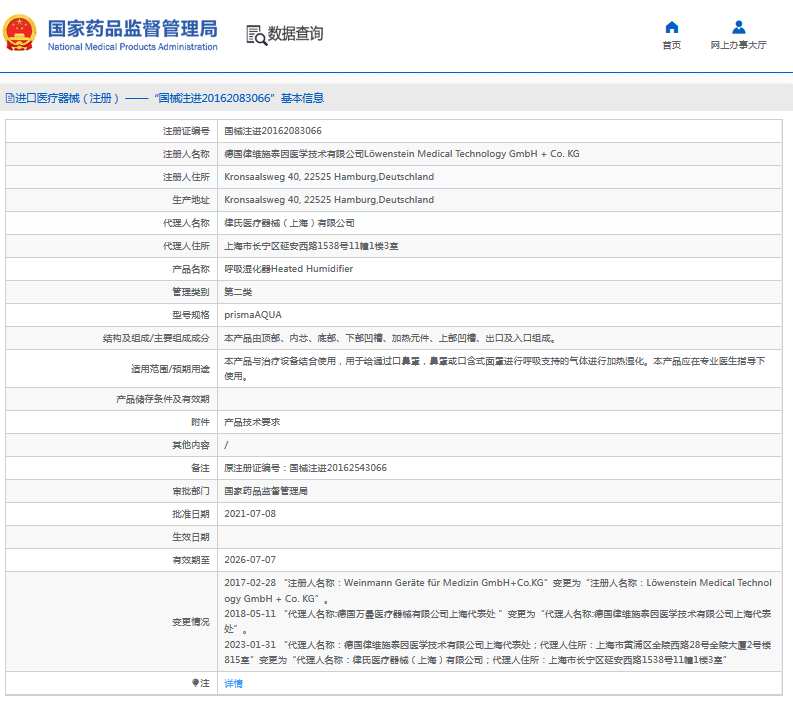Click the 网上办事大厅 link text

[x=738, y=46]
